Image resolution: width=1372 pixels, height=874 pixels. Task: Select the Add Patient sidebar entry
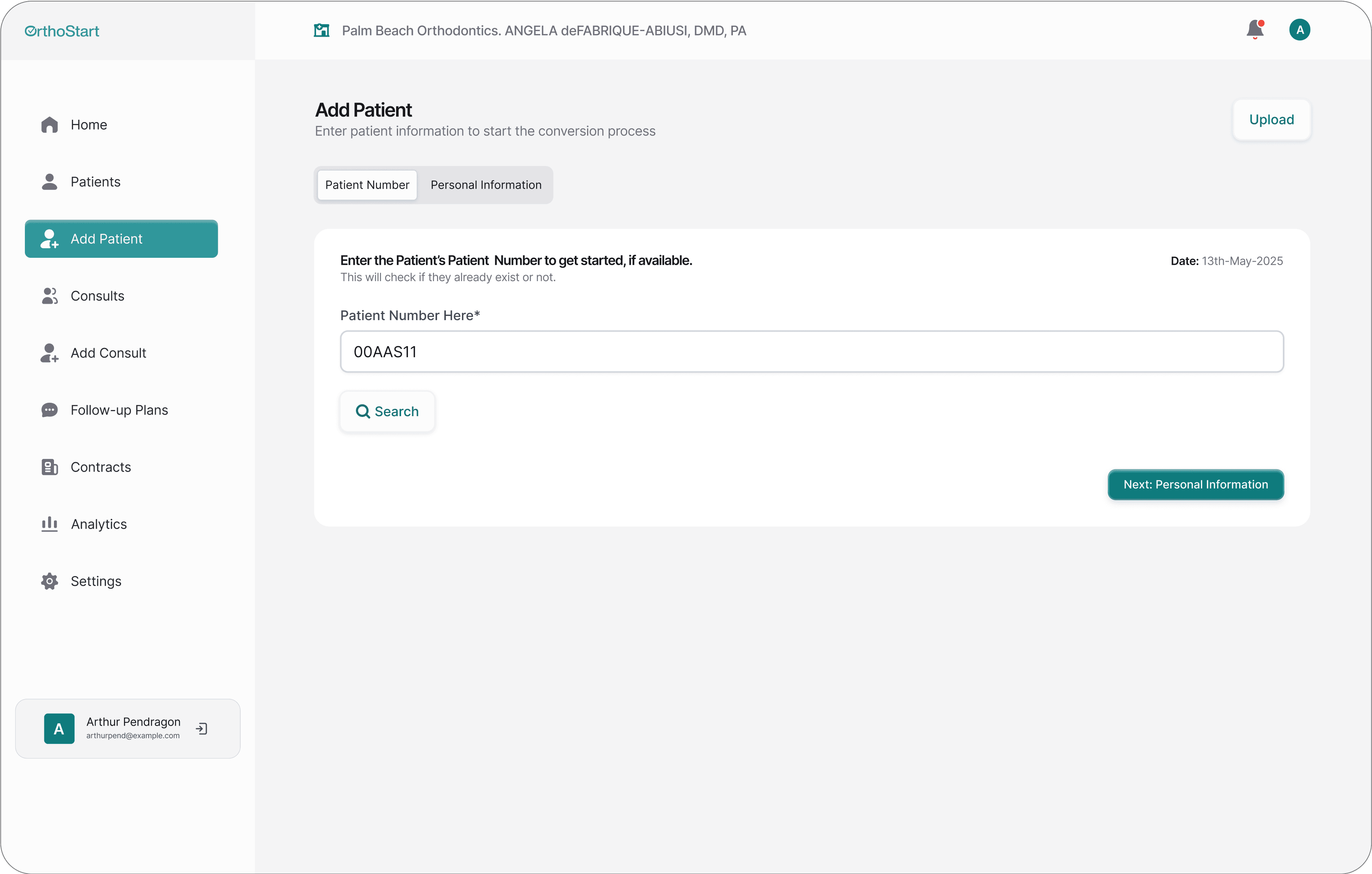point(121,239)
